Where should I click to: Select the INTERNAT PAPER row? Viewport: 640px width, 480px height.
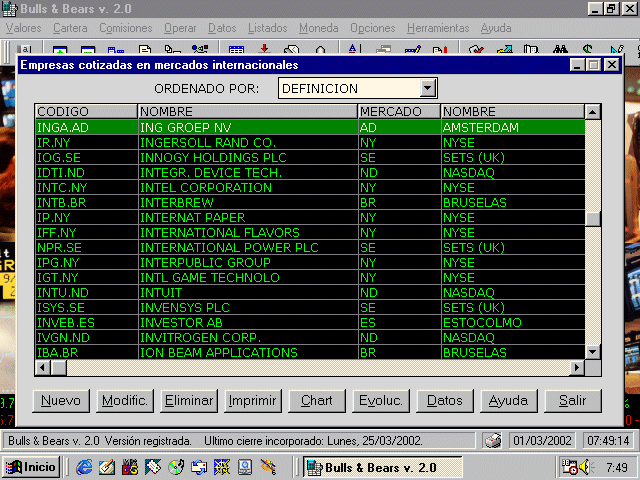(310, 218)
